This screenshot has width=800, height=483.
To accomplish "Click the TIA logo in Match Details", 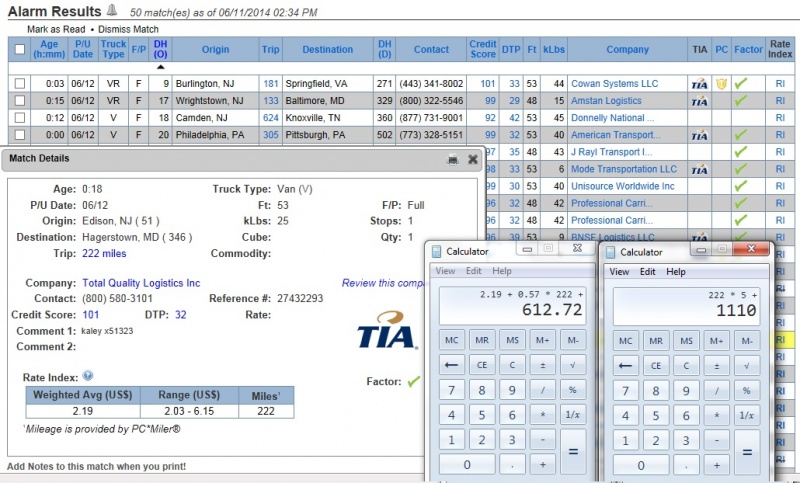I will click(x=387, y=331).
